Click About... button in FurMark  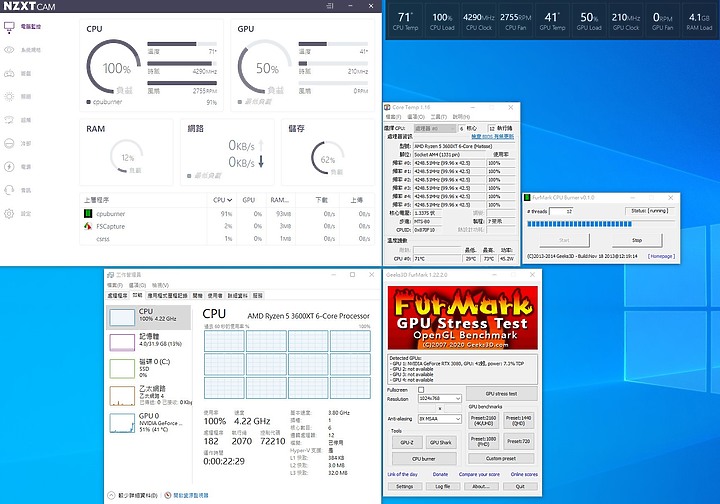click(481, 486)
